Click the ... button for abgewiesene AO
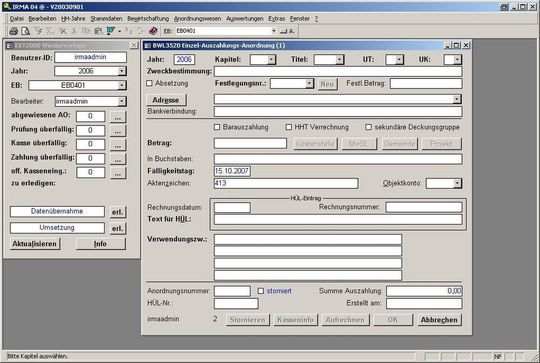This screenshot has width=540, height=363. click(x=118, y=117)
